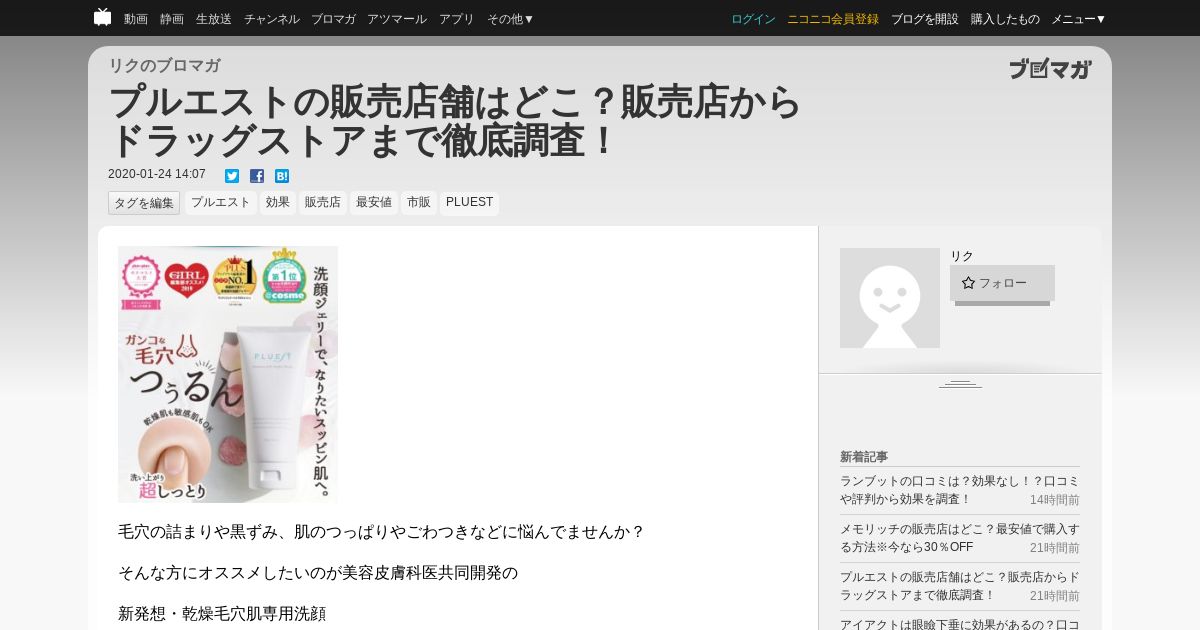Select the プルエスト tag
Screen dimensions: 1200x630
point(221,203)
